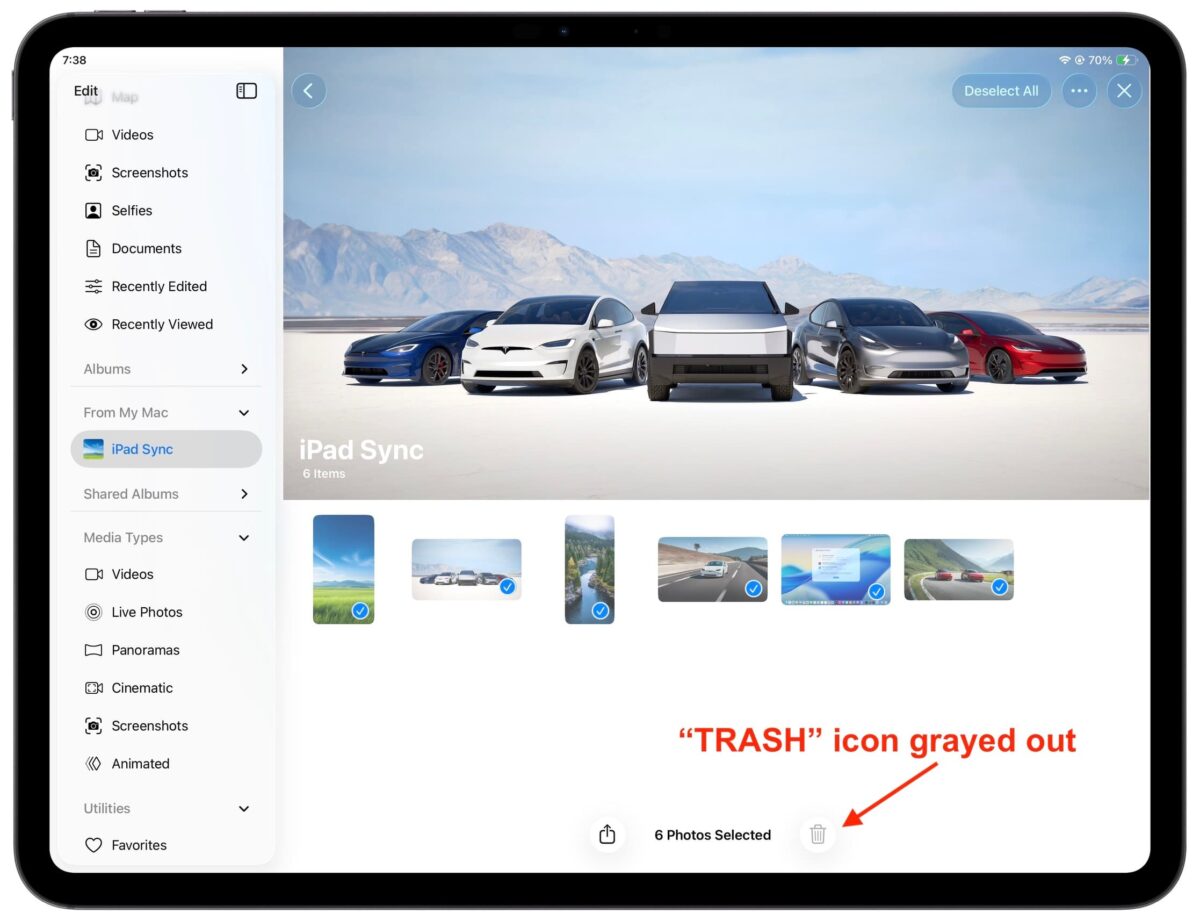This screenshot has width=1200, height=920.
Task: Tap the Wi-Fi icon in status bar
Action: (1065, 60)
